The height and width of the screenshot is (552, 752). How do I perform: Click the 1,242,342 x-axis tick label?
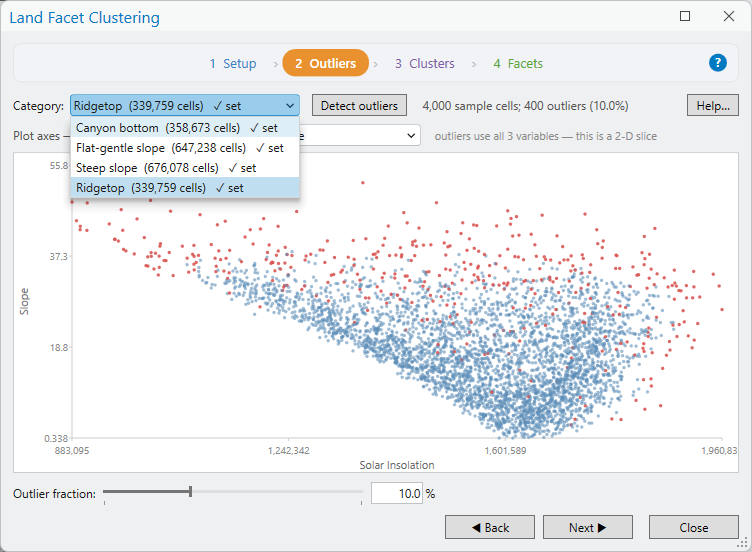289,451
